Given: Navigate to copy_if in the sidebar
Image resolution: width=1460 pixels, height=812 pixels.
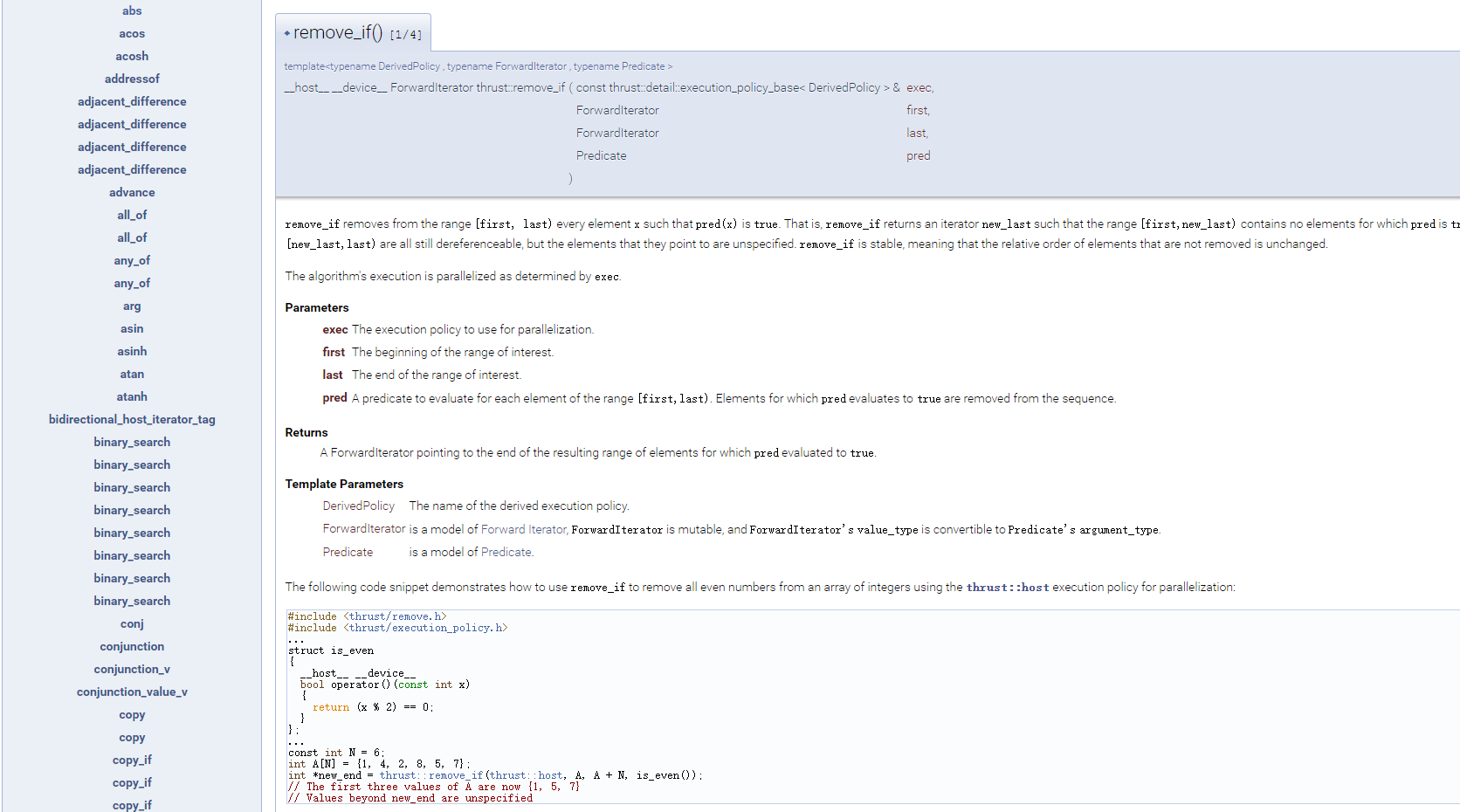Looking at the screenshot, I should click(132, 760).
